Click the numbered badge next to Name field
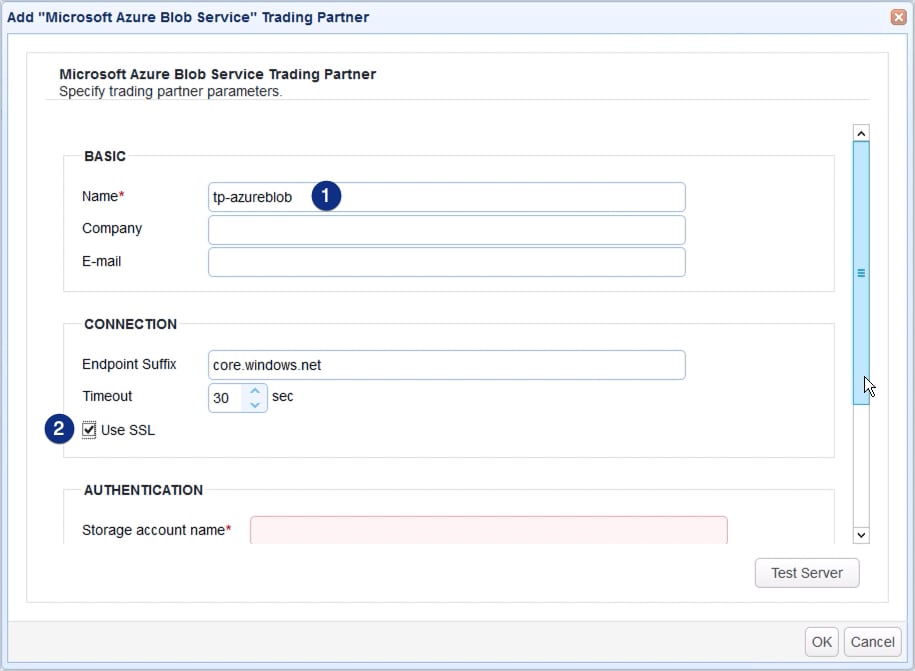915x671 pixels. (x=326, y=196)
